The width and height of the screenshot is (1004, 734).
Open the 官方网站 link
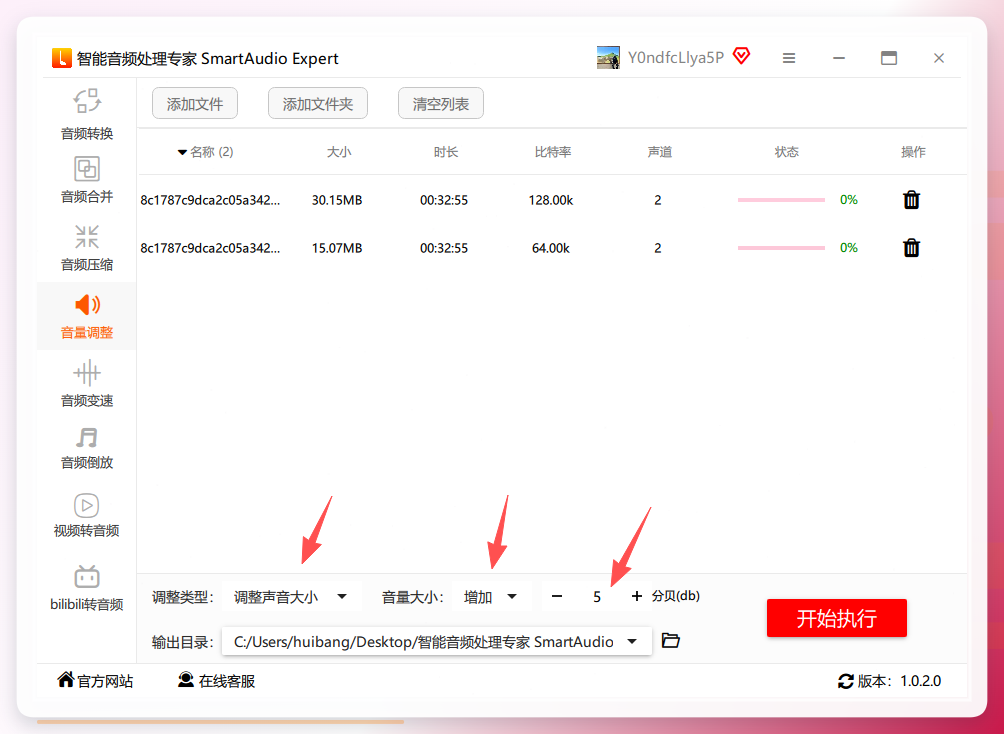(x=105, y=681)
